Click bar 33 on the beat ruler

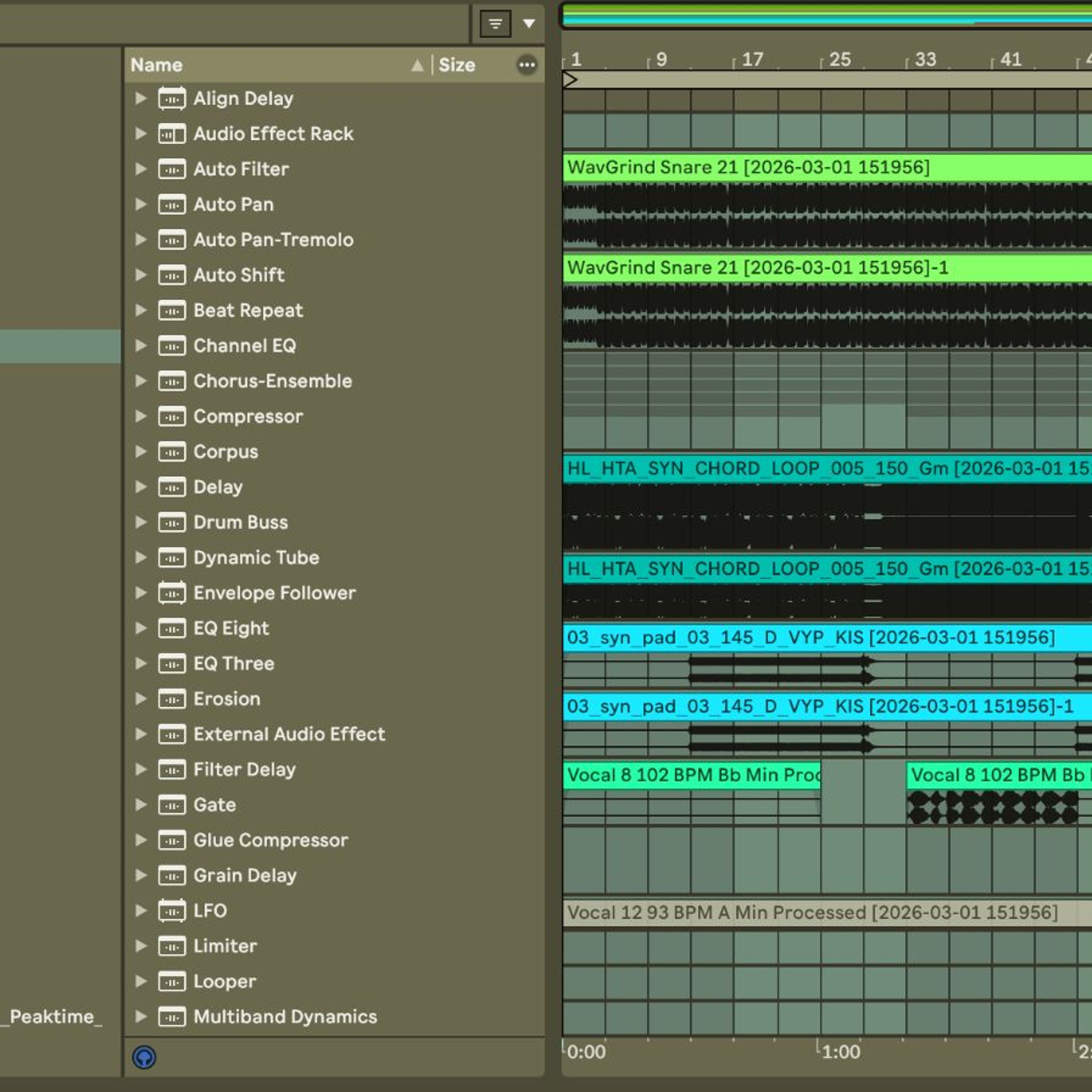[925, 59]
